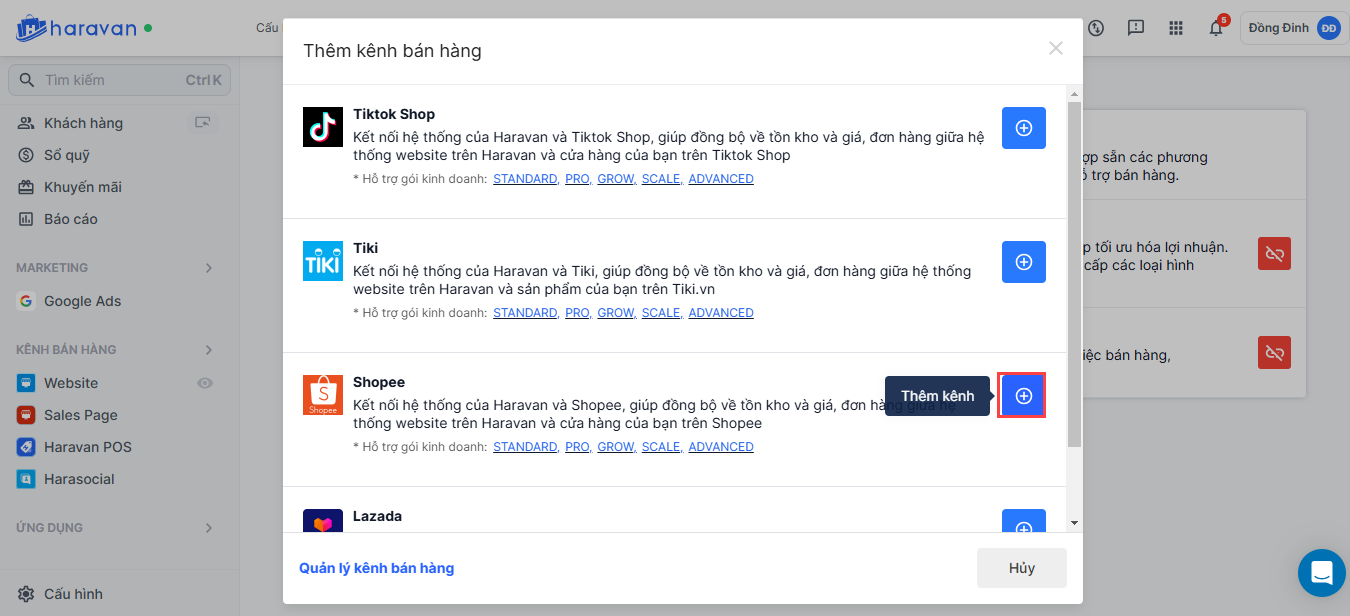The height and width of the screenshot is (616, 1350).
Task: Expand the Ứng dụng section chevron
Action: point(209,528)
